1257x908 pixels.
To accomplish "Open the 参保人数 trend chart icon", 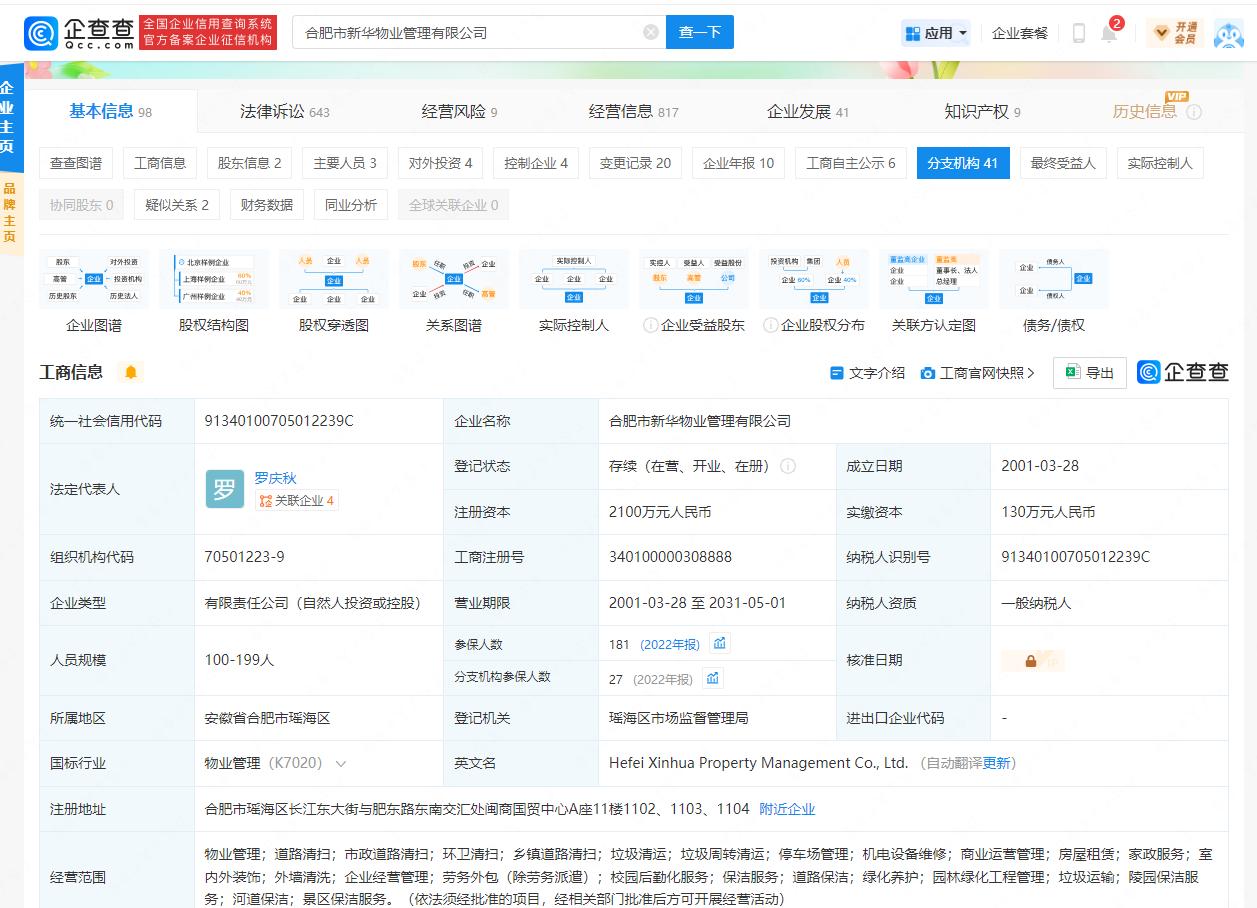I will (x=720, y=643).
